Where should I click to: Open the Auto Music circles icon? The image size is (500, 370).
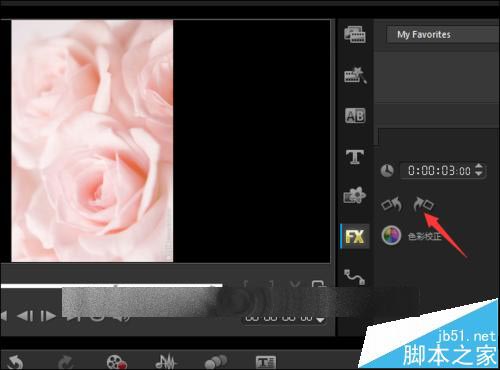coord(216,362)
